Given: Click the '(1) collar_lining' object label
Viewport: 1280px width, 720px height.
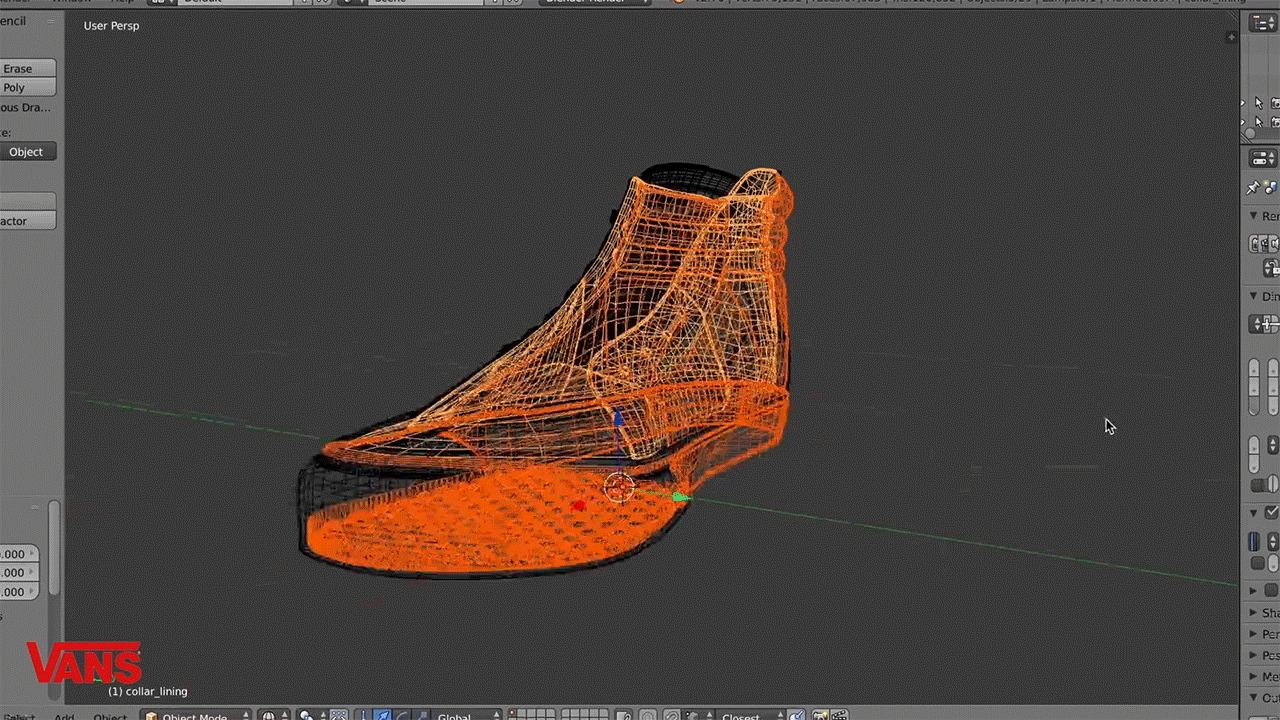Looking at the screenshot, I should [148, 691].
